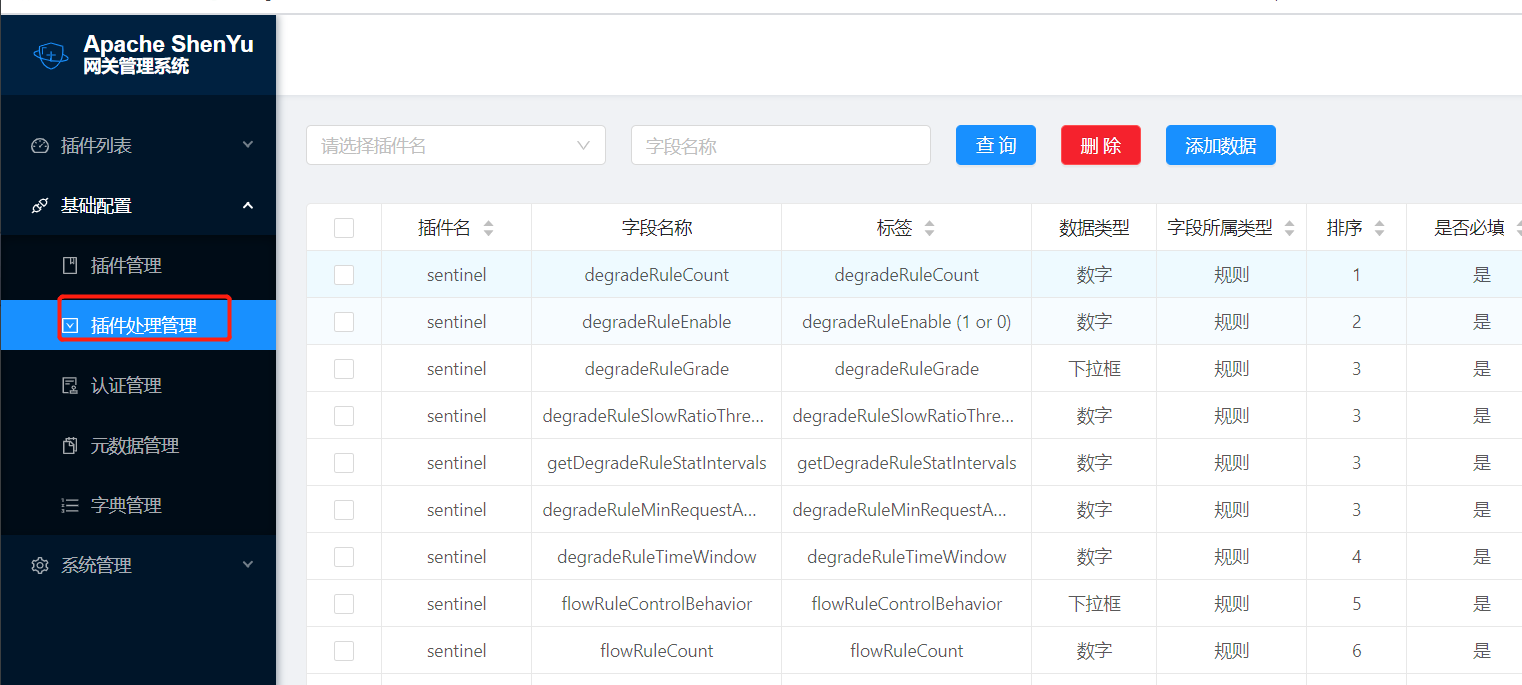Select the 插件列表 sidebar icon
The width and height of the screenshot is (1522, 685).
(40, 144)
